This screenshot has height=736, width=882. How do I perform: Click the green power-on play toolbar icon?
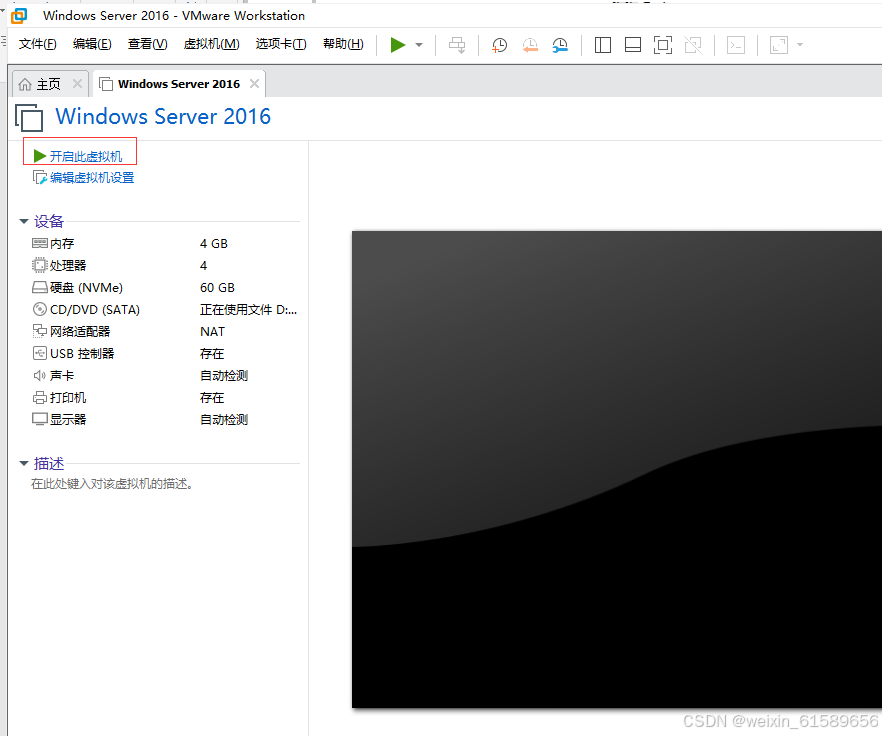398,44
